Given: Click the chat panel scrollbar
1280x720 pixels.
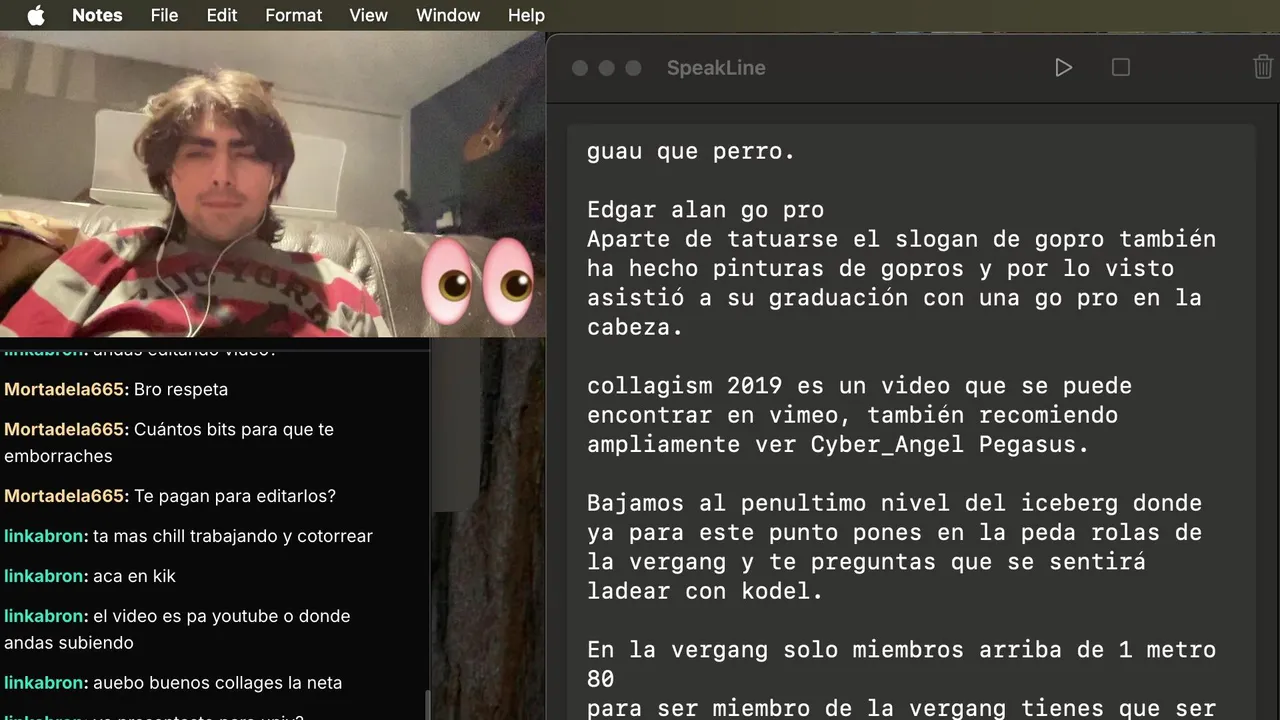Looking at the screenshot, I should tap(427, 705).
